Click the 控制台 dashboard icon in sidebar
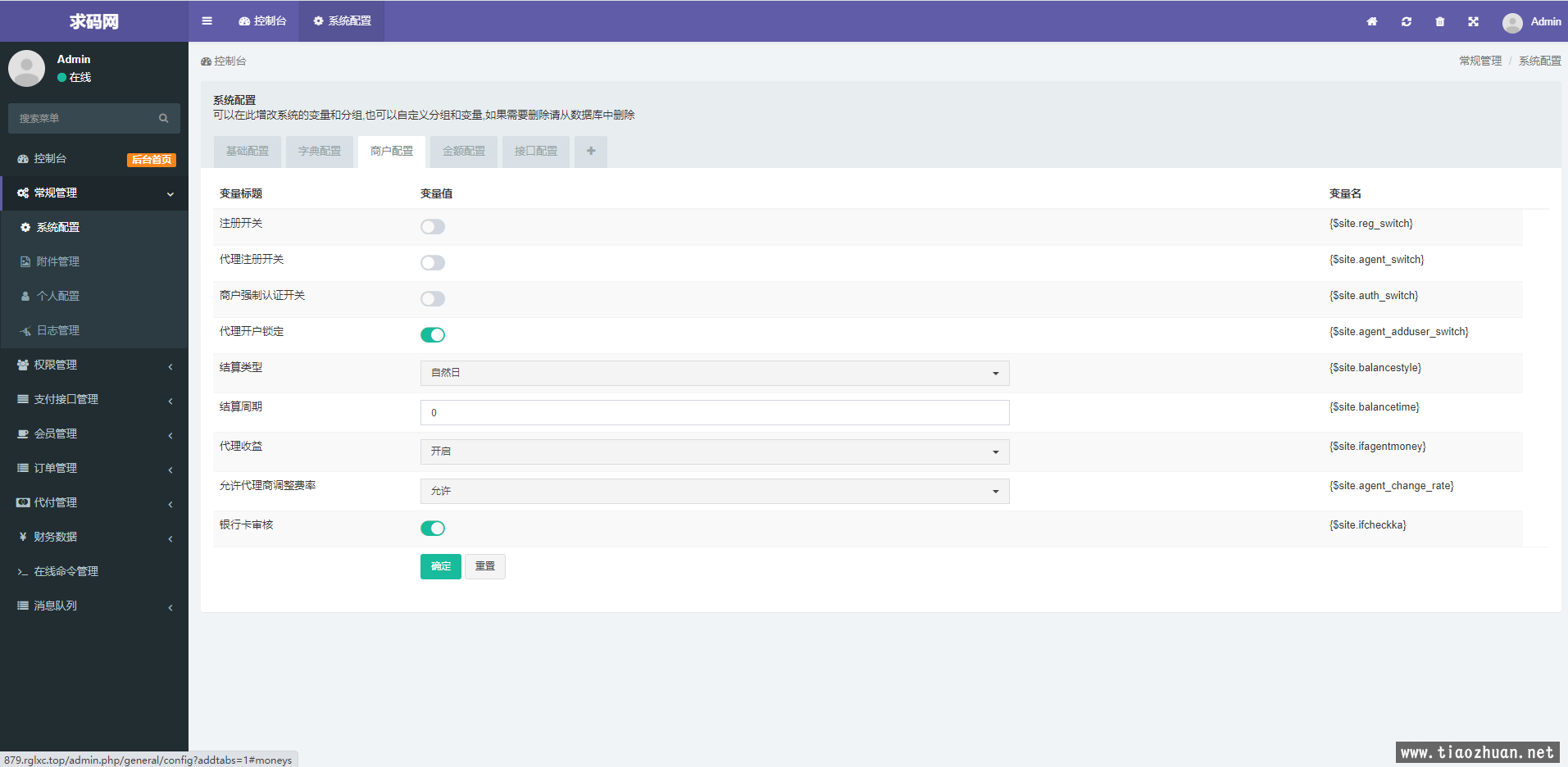This screenshot has width=1568, height=767. (23, 159)
